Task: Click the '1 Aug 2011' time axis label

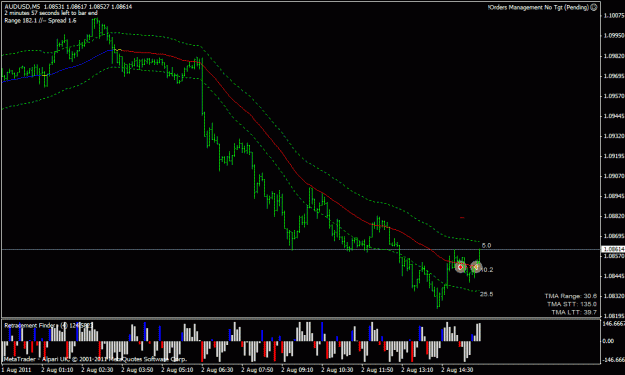Action: click(16, 370)
